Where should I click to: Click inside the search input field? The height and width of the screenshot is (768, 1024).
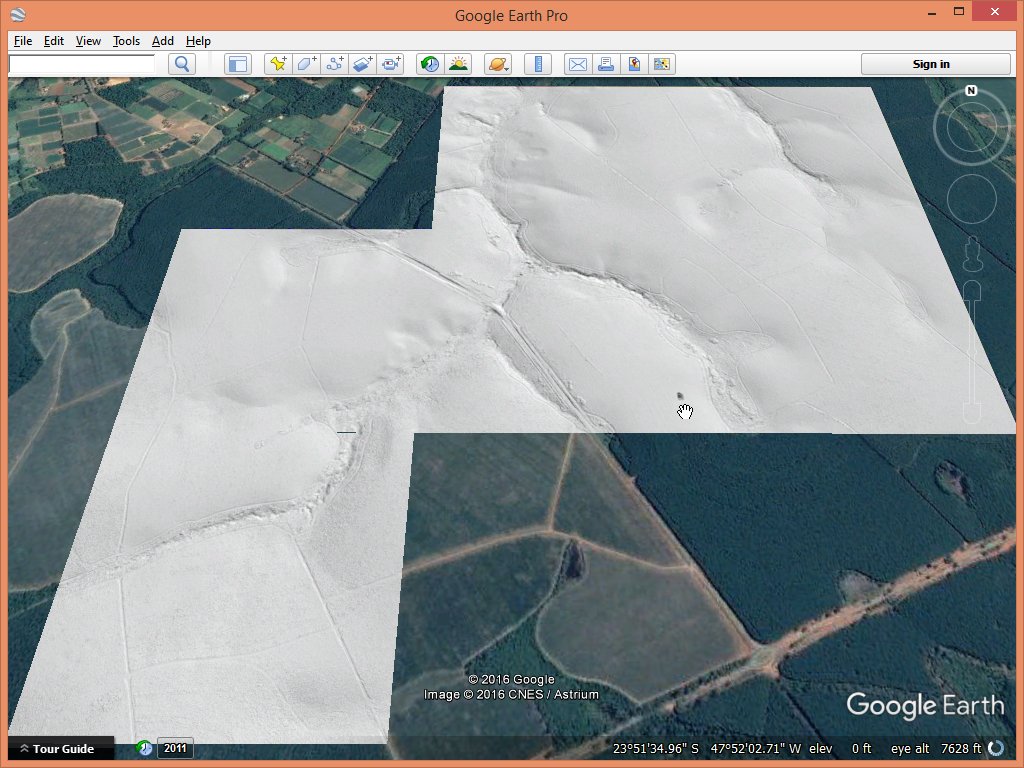pyautogui.click(x=82, y=64)
